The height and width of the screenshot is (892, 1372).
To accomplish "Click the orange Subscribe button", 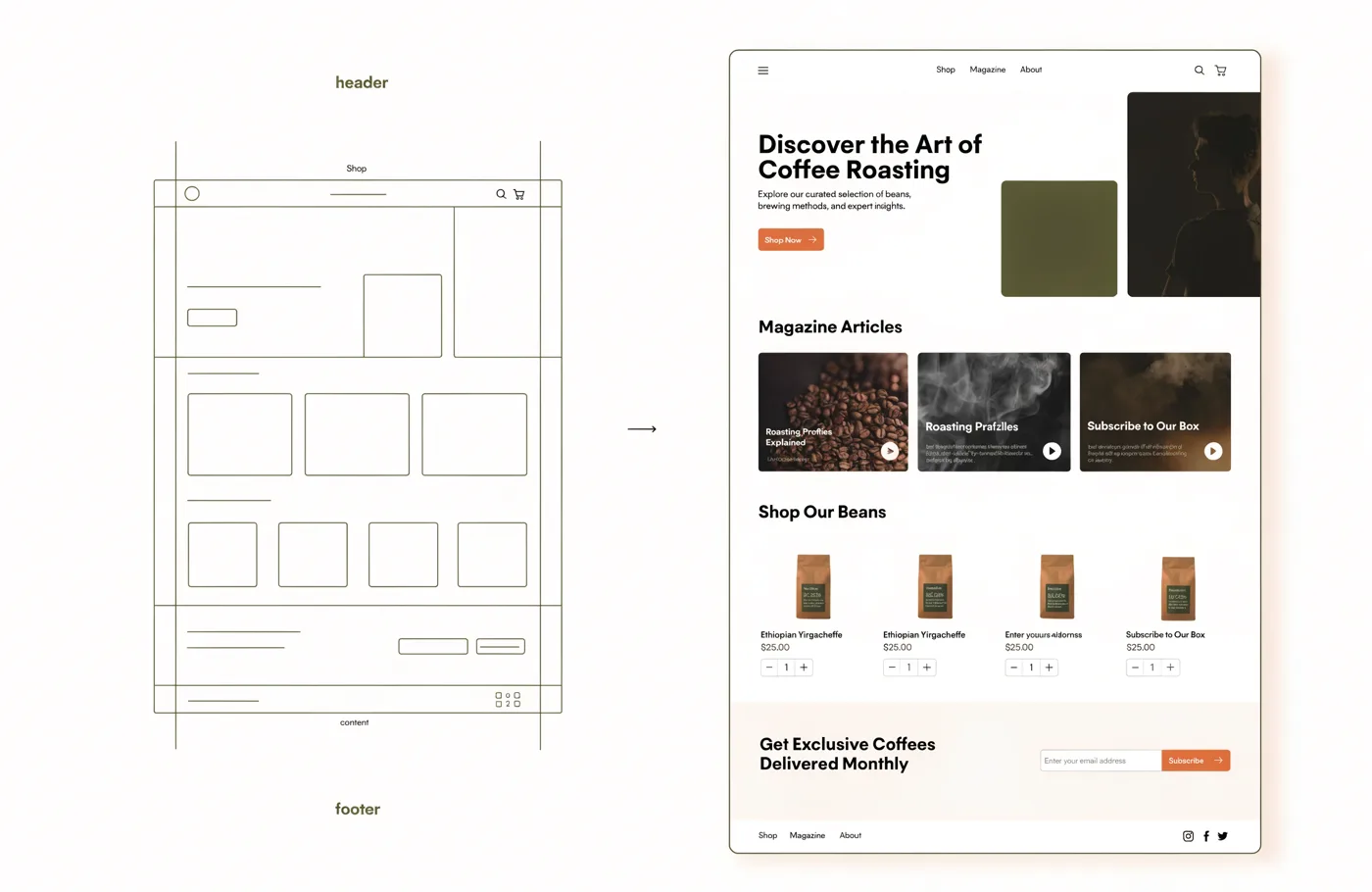I will pos(1196,761).
